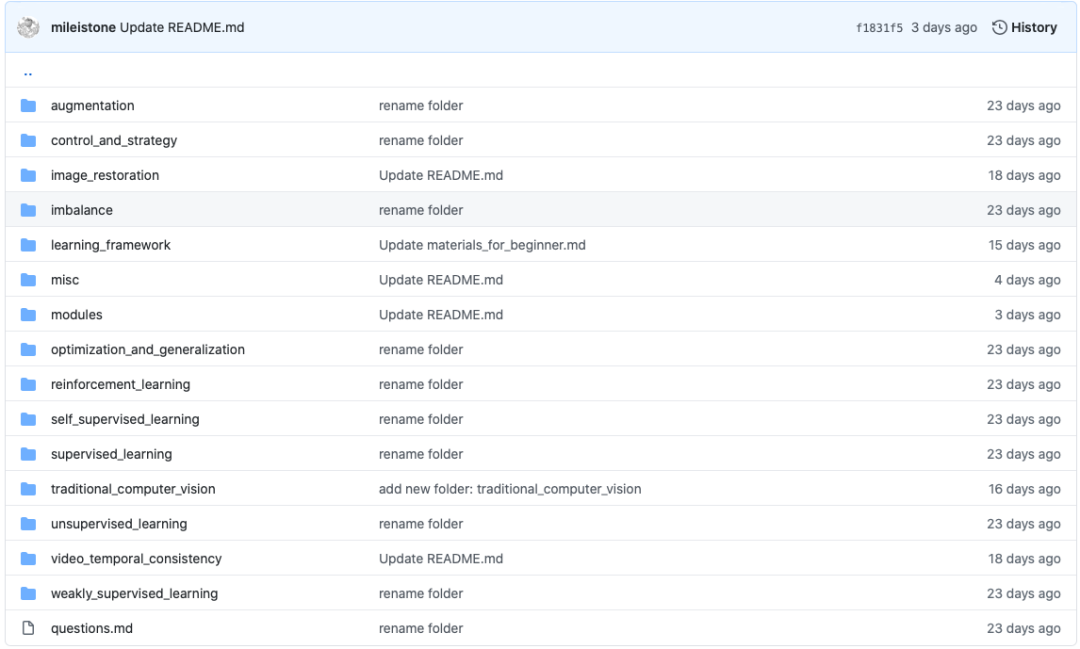Click the modules row's 3 days ago timestamp
This screenshot has height=649, width=1080.
click(1027, 315)
